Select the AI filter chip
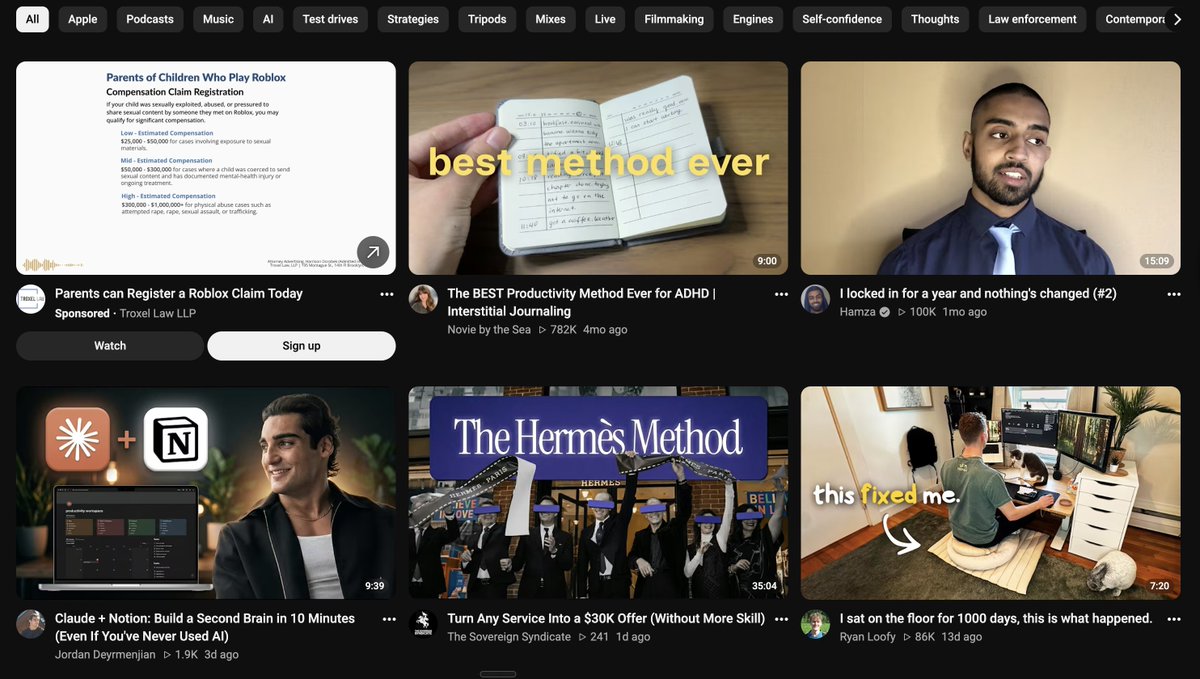This screenshot has height=679, width=1200. click(x=268, y=19)
